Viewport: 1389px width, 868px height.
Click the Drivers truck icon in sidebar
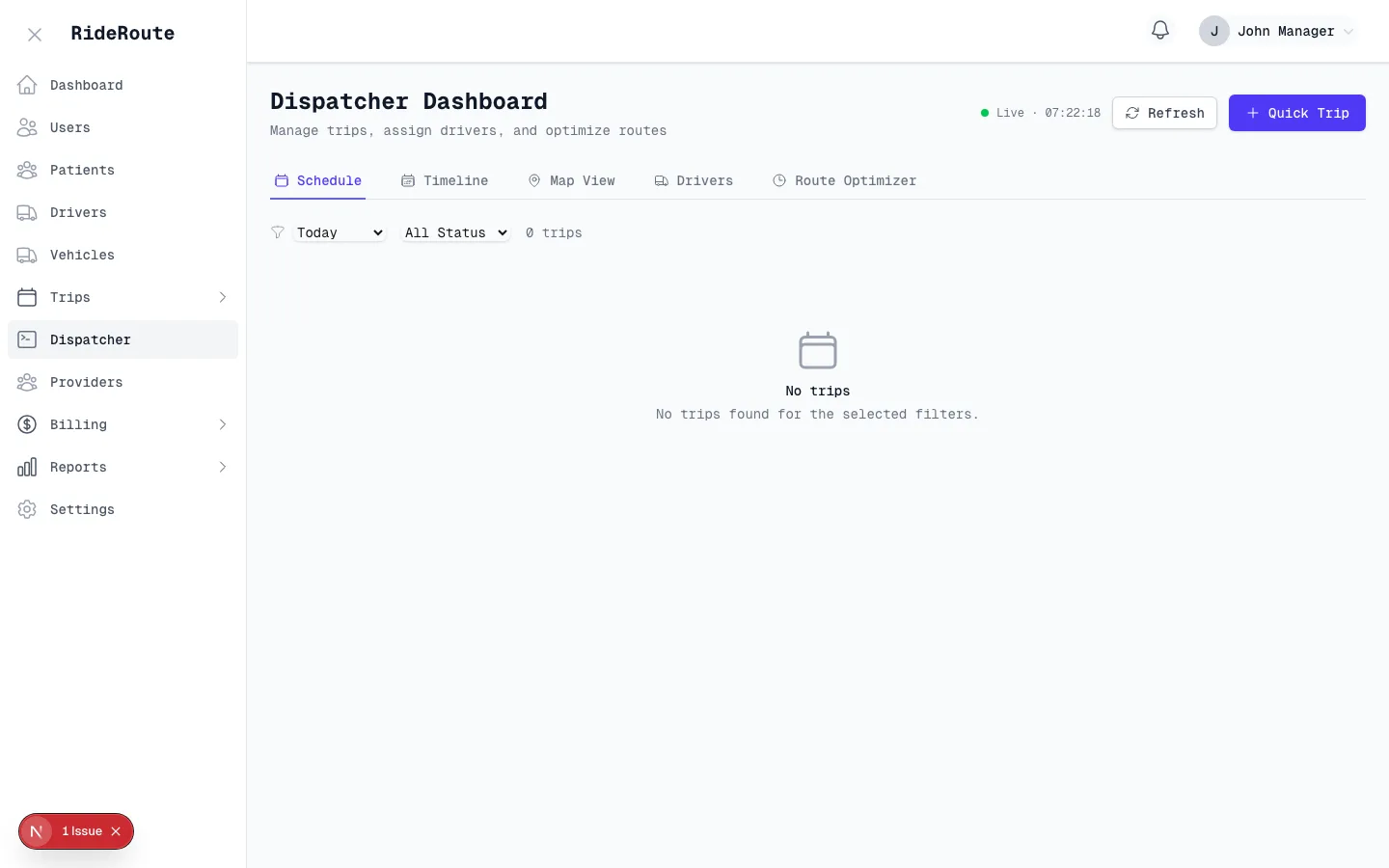point(27,212)
